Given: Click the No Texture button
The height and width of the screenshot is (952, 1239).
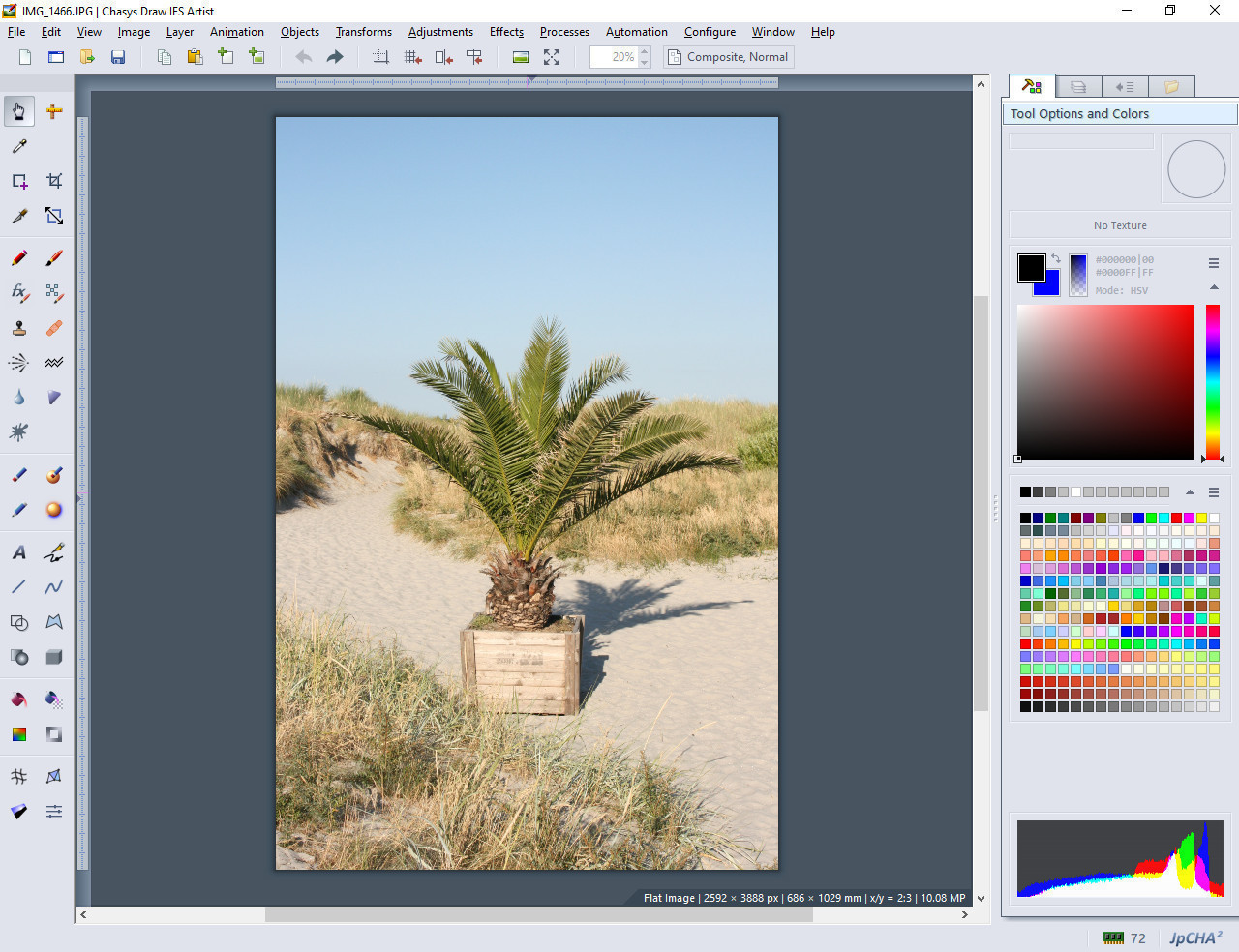Looking at the screenshot, I should (x=1120, y=225).
